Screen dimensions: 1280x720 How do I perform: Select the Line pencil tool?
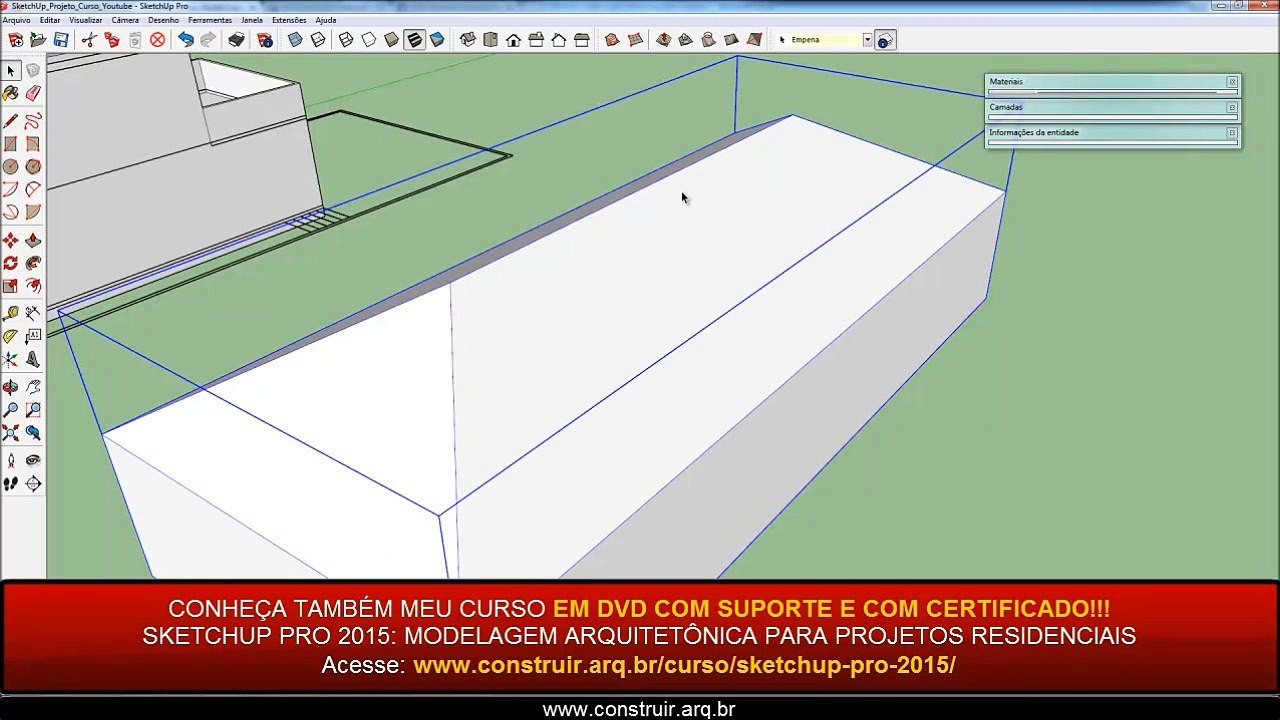coord(10,121)
